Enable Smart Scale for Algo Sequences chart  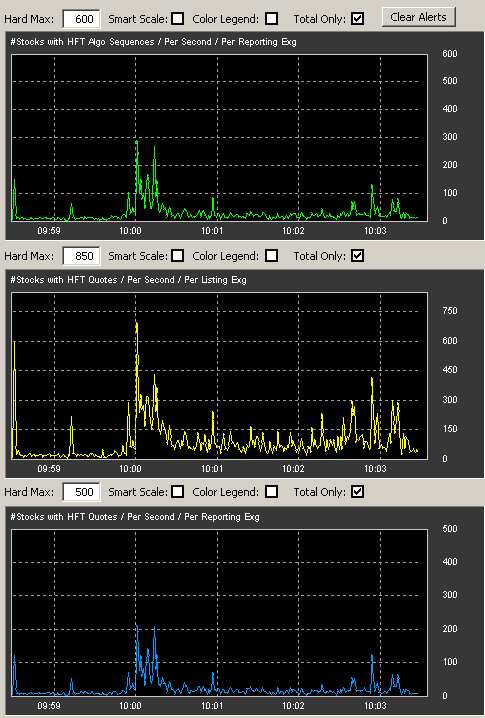click(178, 19)
